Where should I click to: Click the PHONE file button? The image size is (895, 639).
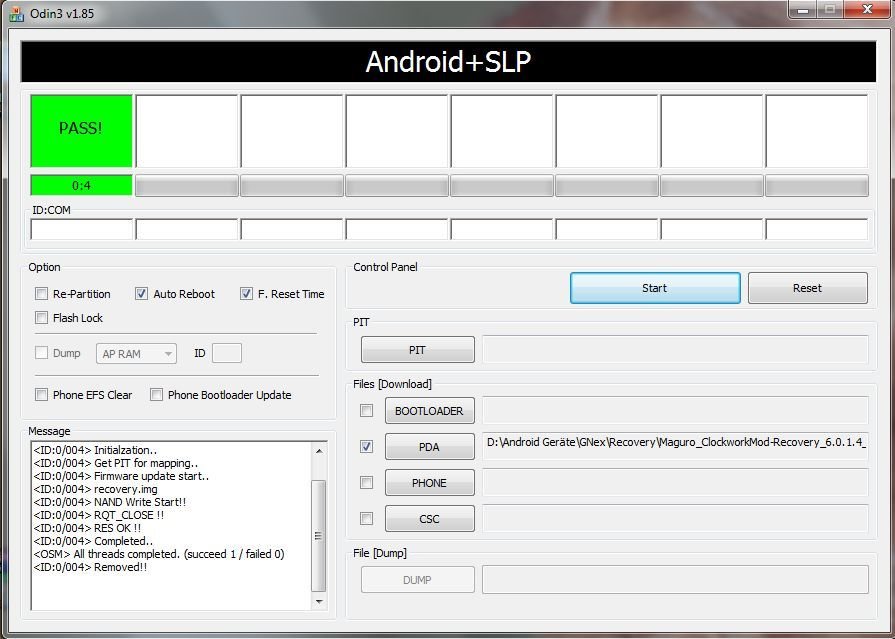coord(430,483)
